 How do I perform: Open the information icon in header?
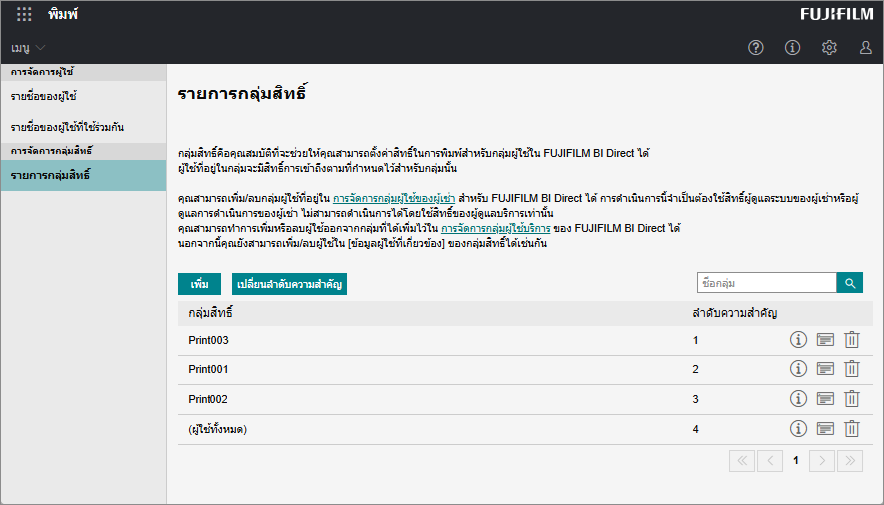click(792, 48)
